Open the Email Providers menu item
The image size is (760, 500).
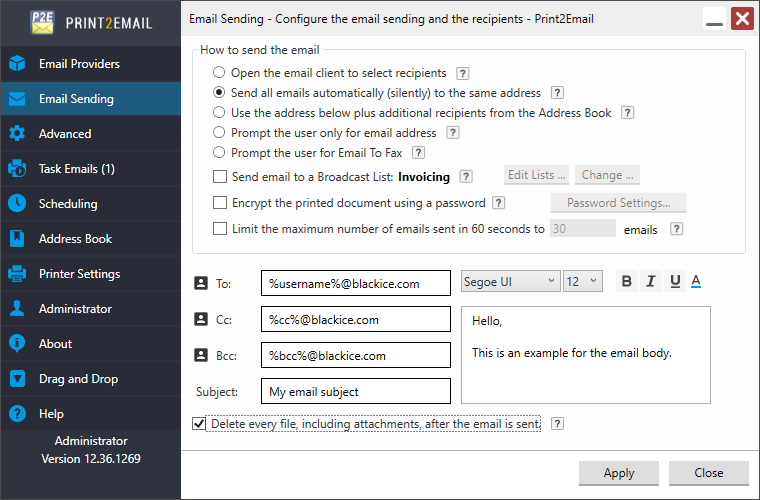click(91, 63)
